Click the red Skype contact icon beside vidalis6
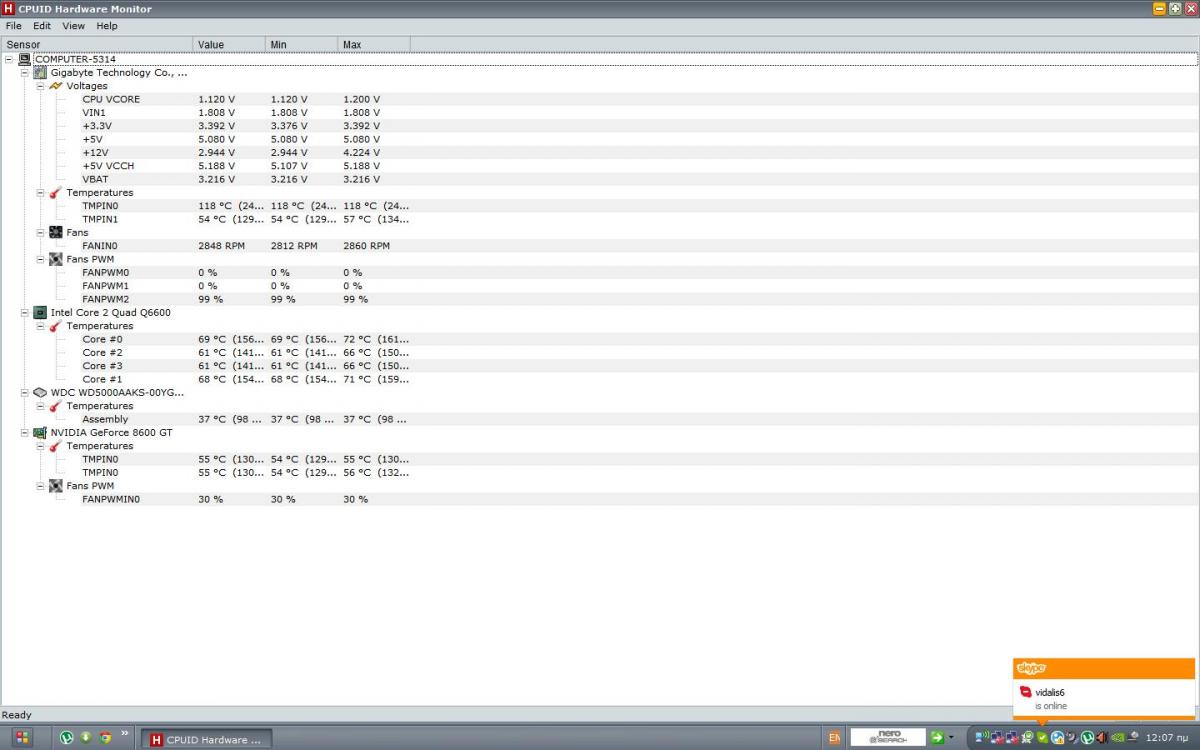Viewport: 1200px width, 750px height. [x=1025, y=692]
